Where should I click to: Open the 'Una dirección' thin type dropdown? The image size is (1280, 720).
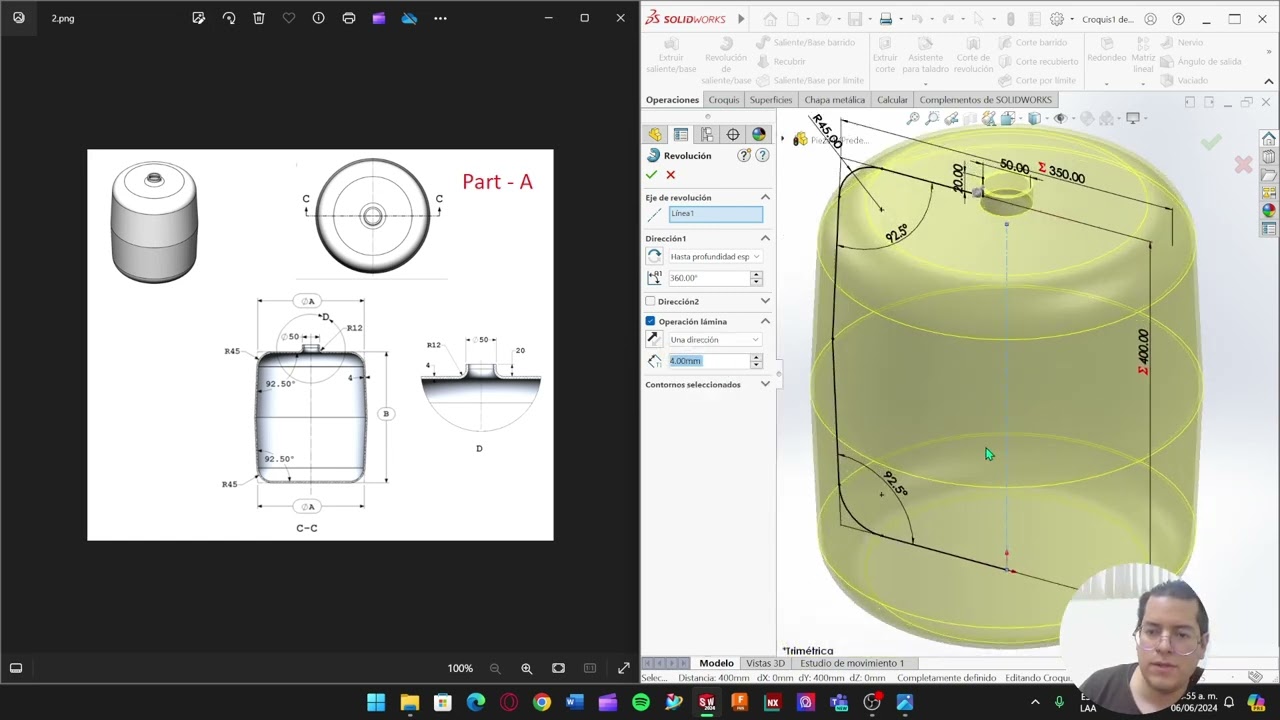point(715,340)
